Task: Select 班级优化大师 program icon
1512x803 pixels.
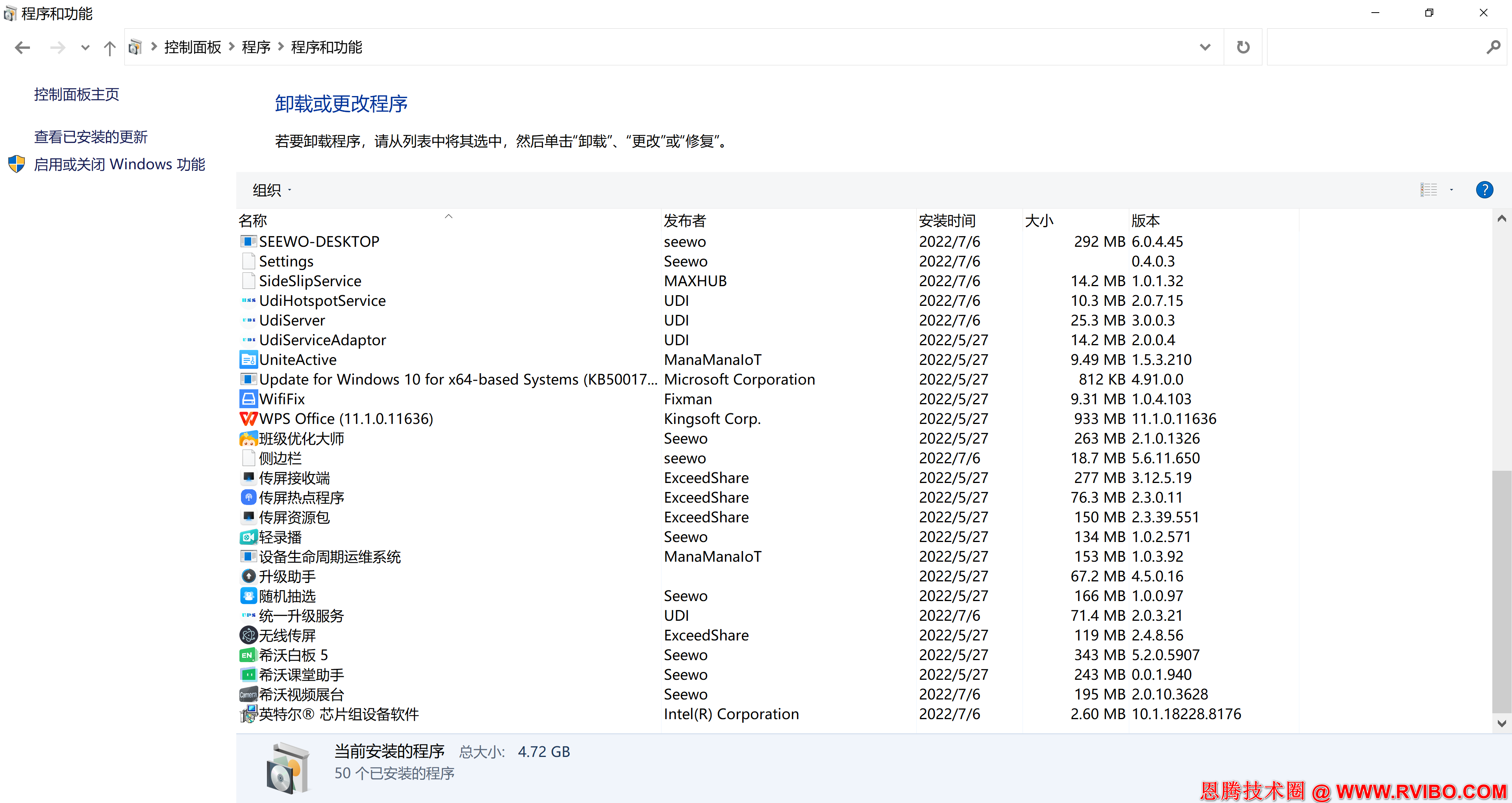Action: tap(248, 439)
